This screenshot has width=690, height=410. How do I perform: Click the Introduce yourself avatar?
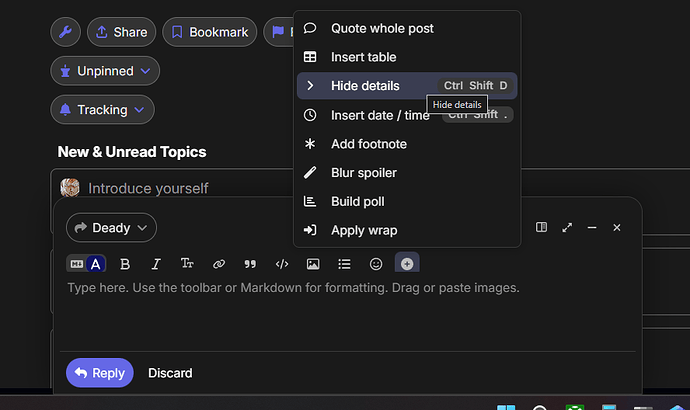tap(70, 188)
